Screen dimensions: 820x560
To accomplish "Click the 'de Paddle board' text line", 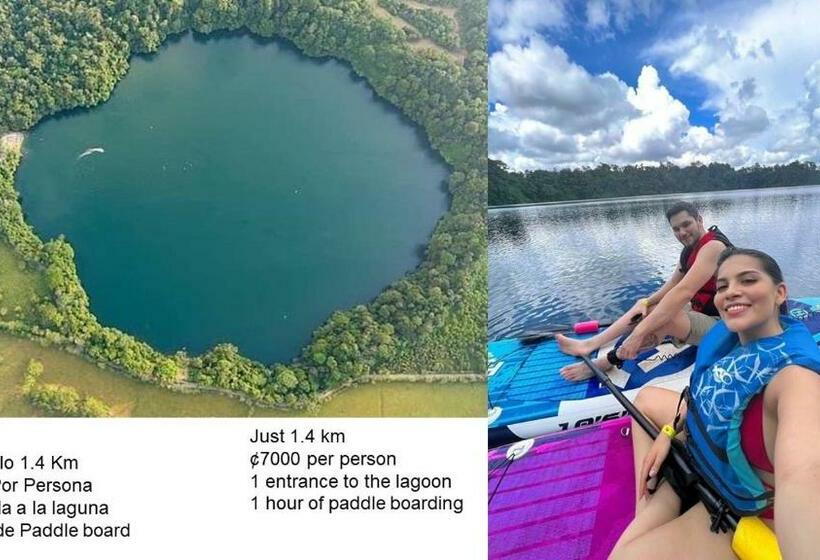I will (65, 531).
